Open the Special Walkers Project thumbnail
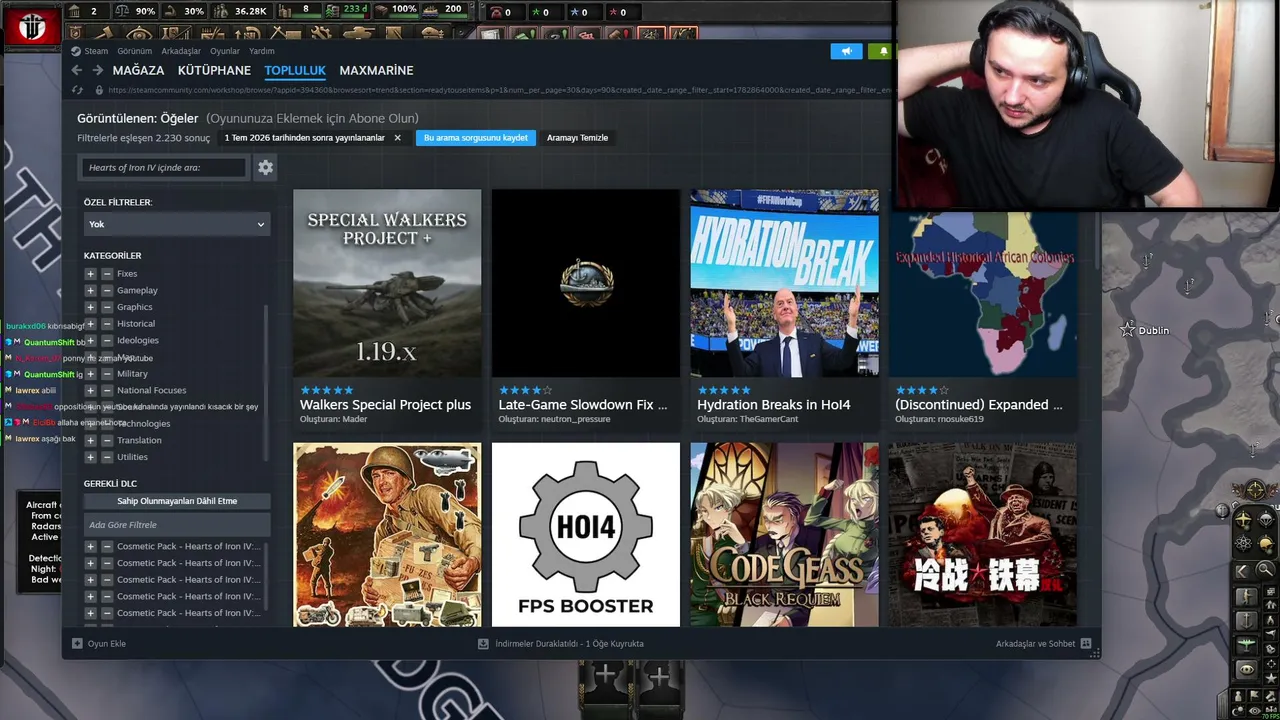Image resolution: width=1280 pixels, height=720 pixels. click(x=387, y=283)
